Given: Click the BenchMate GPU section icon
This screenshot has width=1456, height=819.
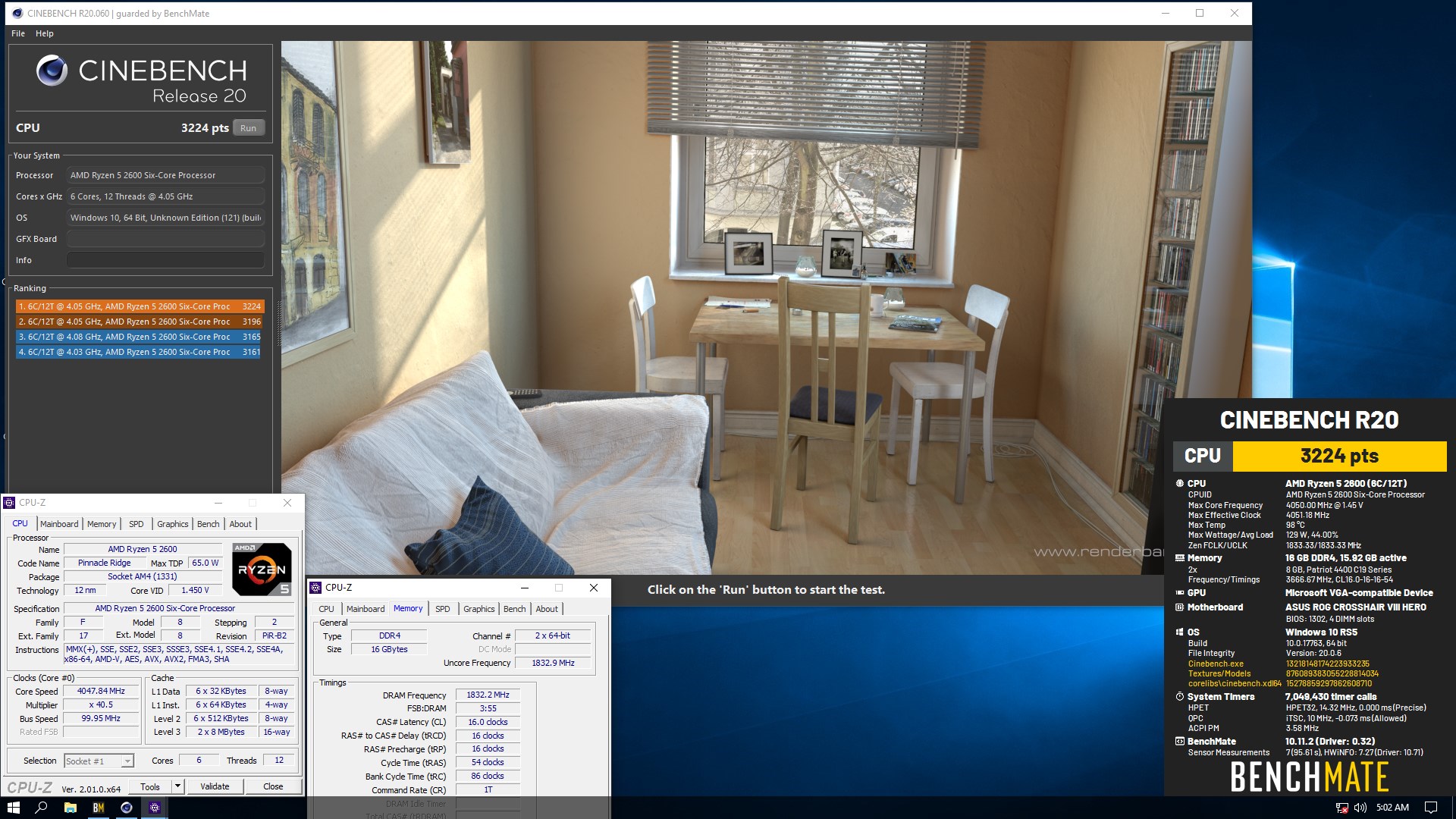Looking at the screenshot, I should pyautogui.click(x=1179, y=593).
